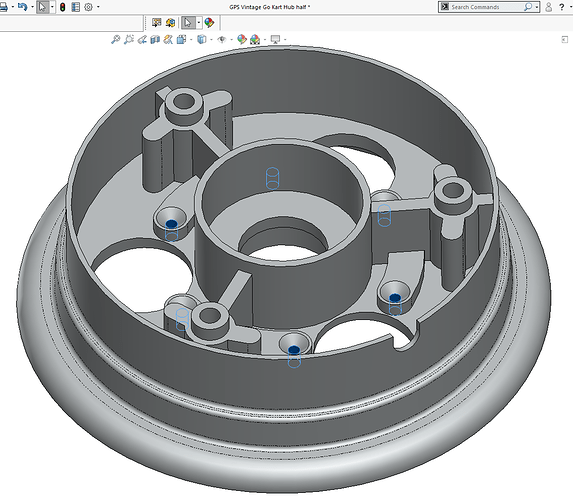The width and height of the screenshot is (573, 500).
Task: Click the Edit Appearance sphere in the view toolbar
Action: [x=242, y=39]
